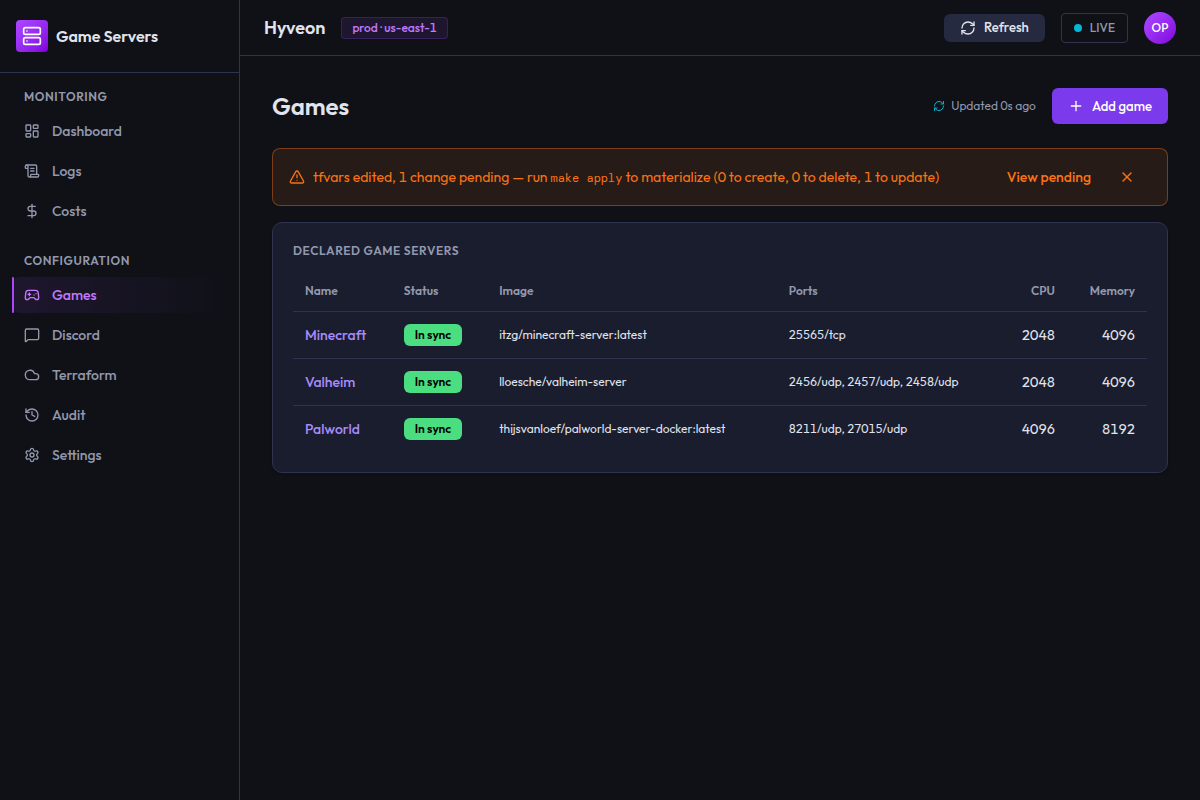Click the Minecraft CPU value 2048

[x=1038, y=335]
